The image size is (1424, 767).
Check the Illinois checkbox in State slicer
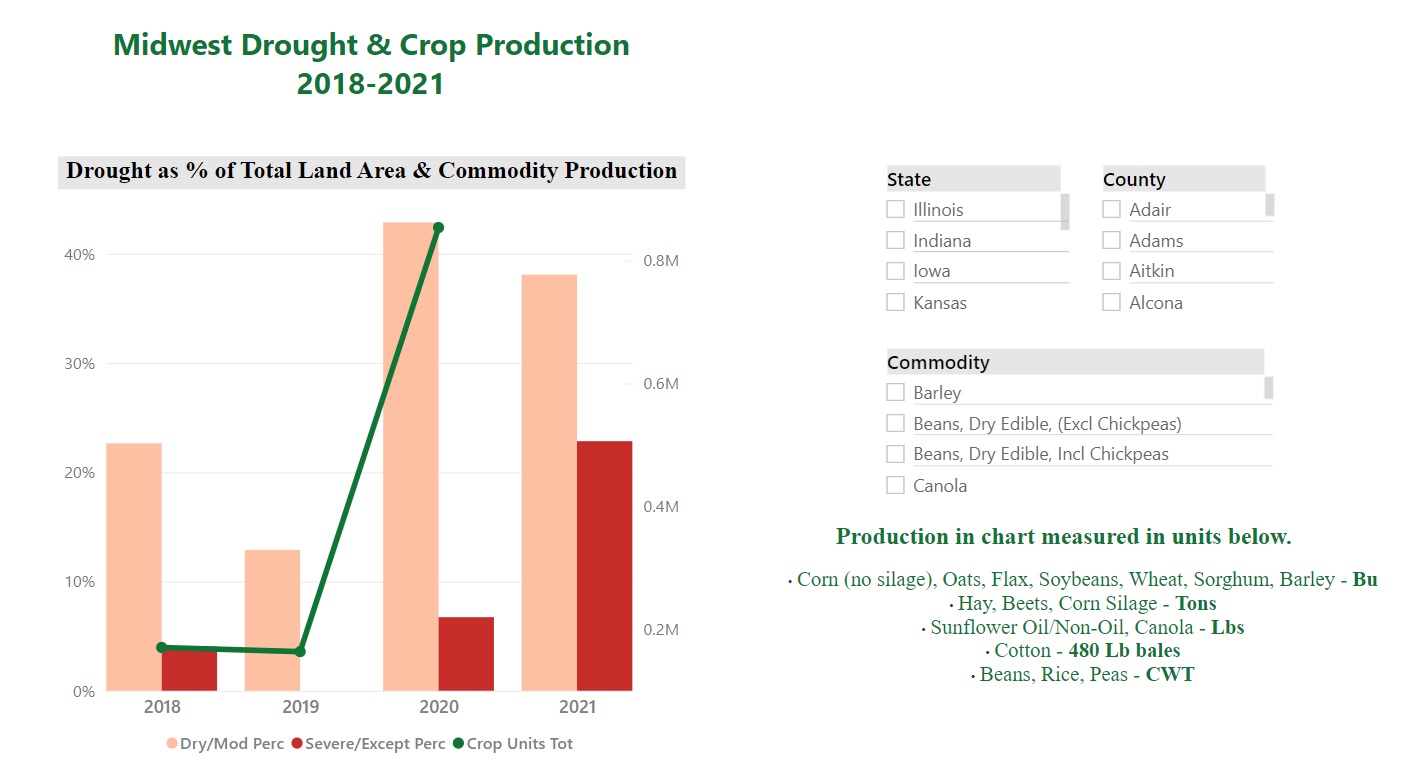tap(894, 209)
